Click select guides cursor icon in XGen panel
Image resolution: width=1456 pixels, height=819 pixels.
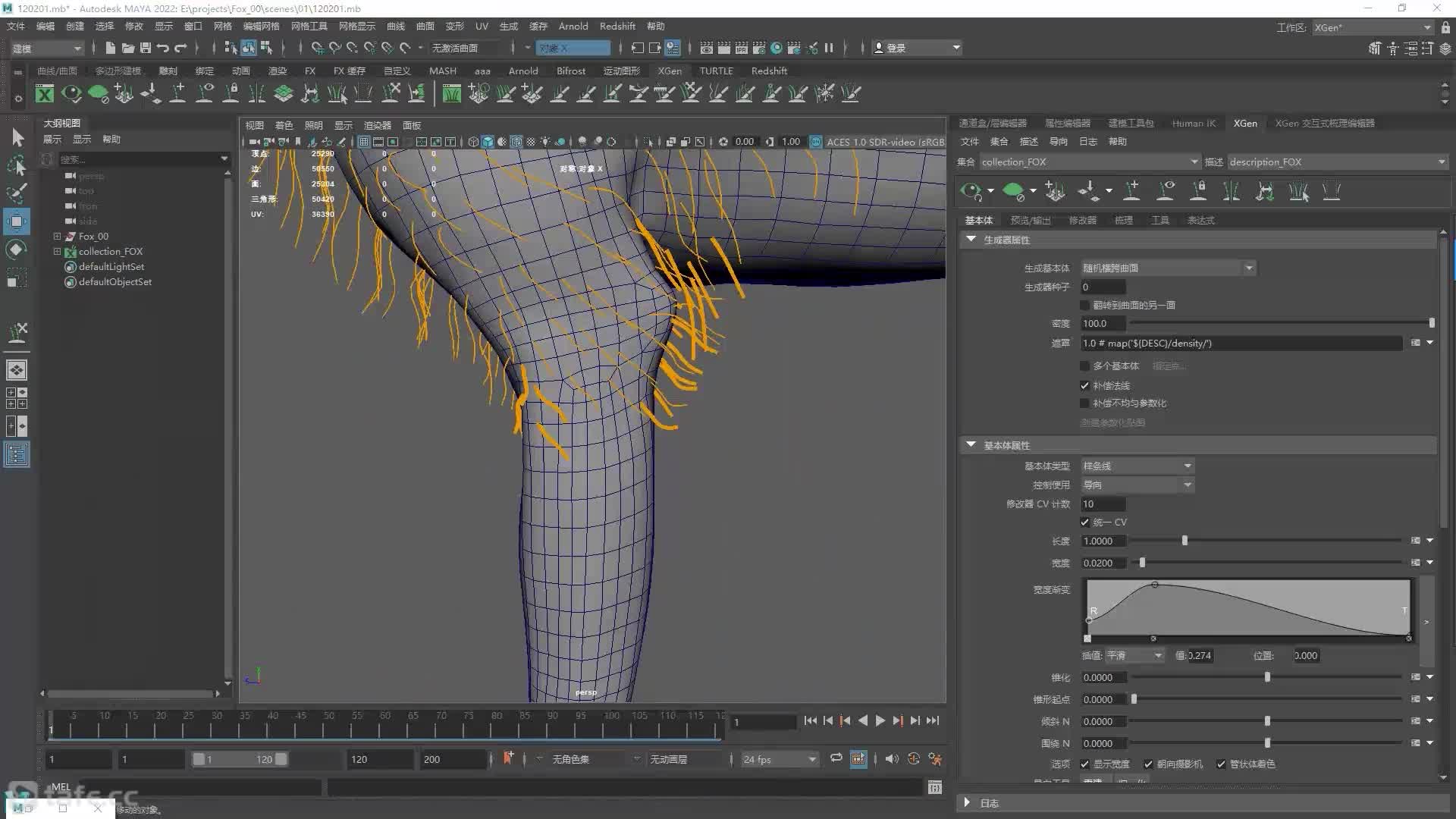tap(1298, 191)
